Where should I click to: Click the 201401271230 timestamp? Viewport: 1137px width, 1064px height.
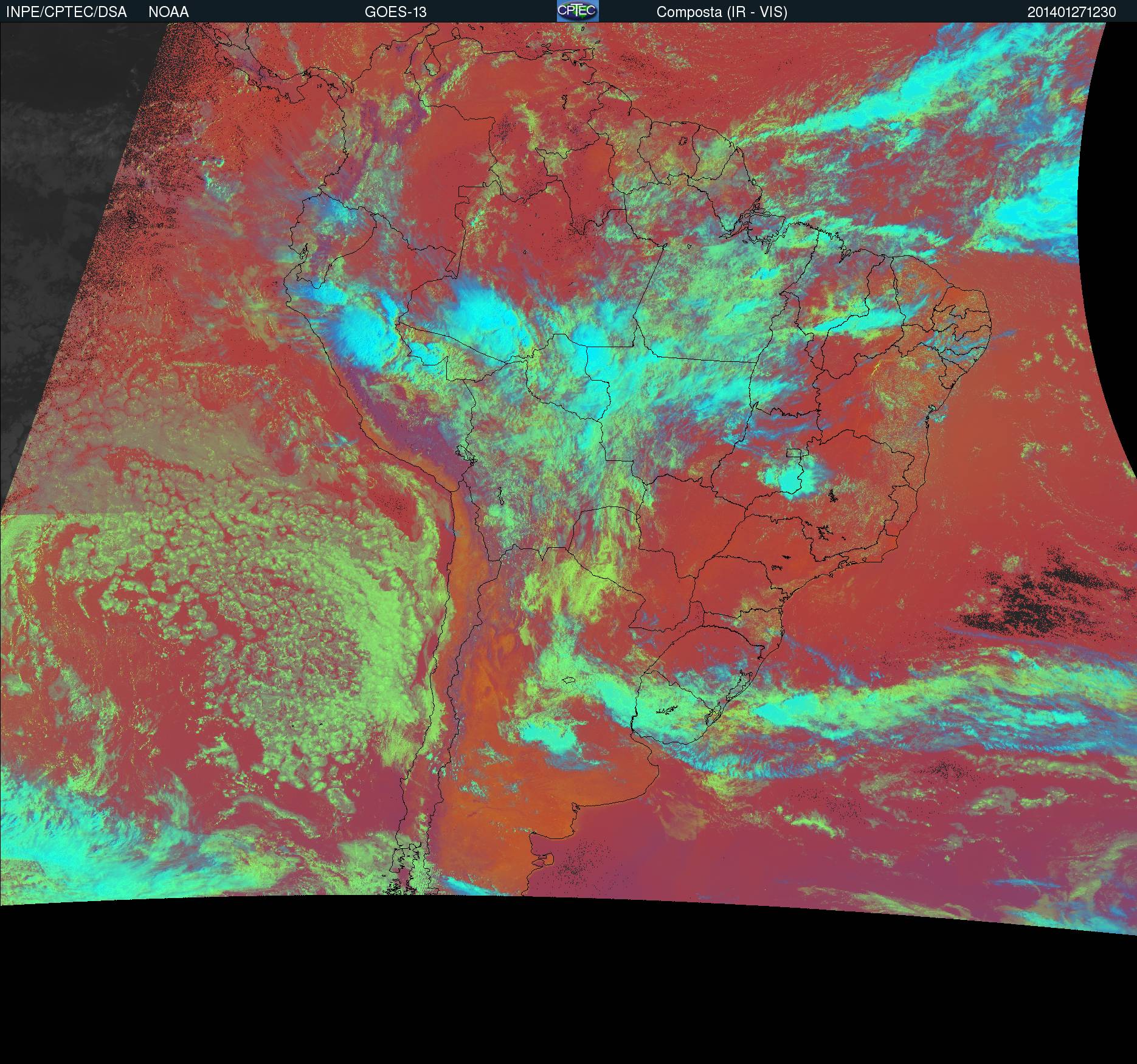(x=1071, y=12)
